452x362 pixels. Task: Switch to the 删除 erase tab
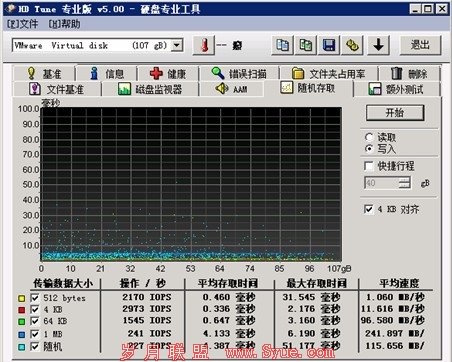(x=409, y=74)
